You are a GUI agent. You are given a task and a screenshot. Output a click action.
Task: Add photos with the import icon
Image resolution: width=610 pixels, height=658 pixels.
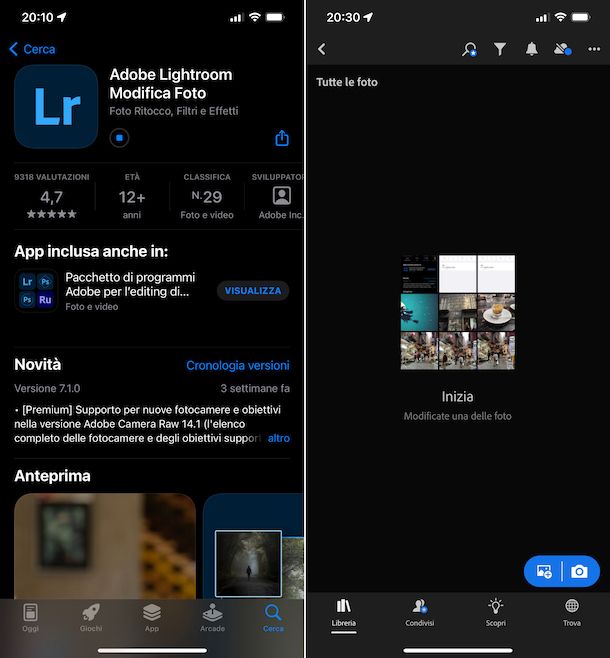pos(544,571)
